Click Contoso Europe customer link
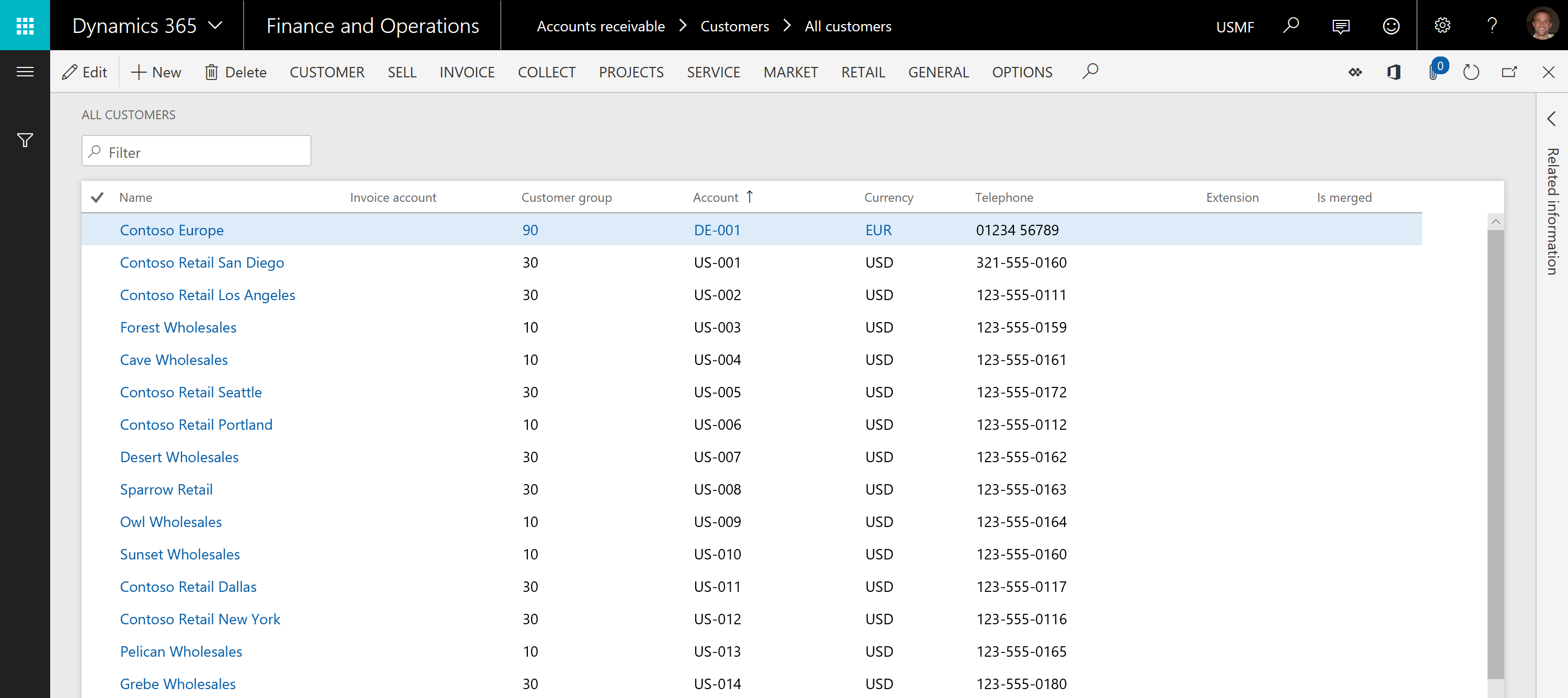This screenshot has width=1568, height=698. point(172,229)
